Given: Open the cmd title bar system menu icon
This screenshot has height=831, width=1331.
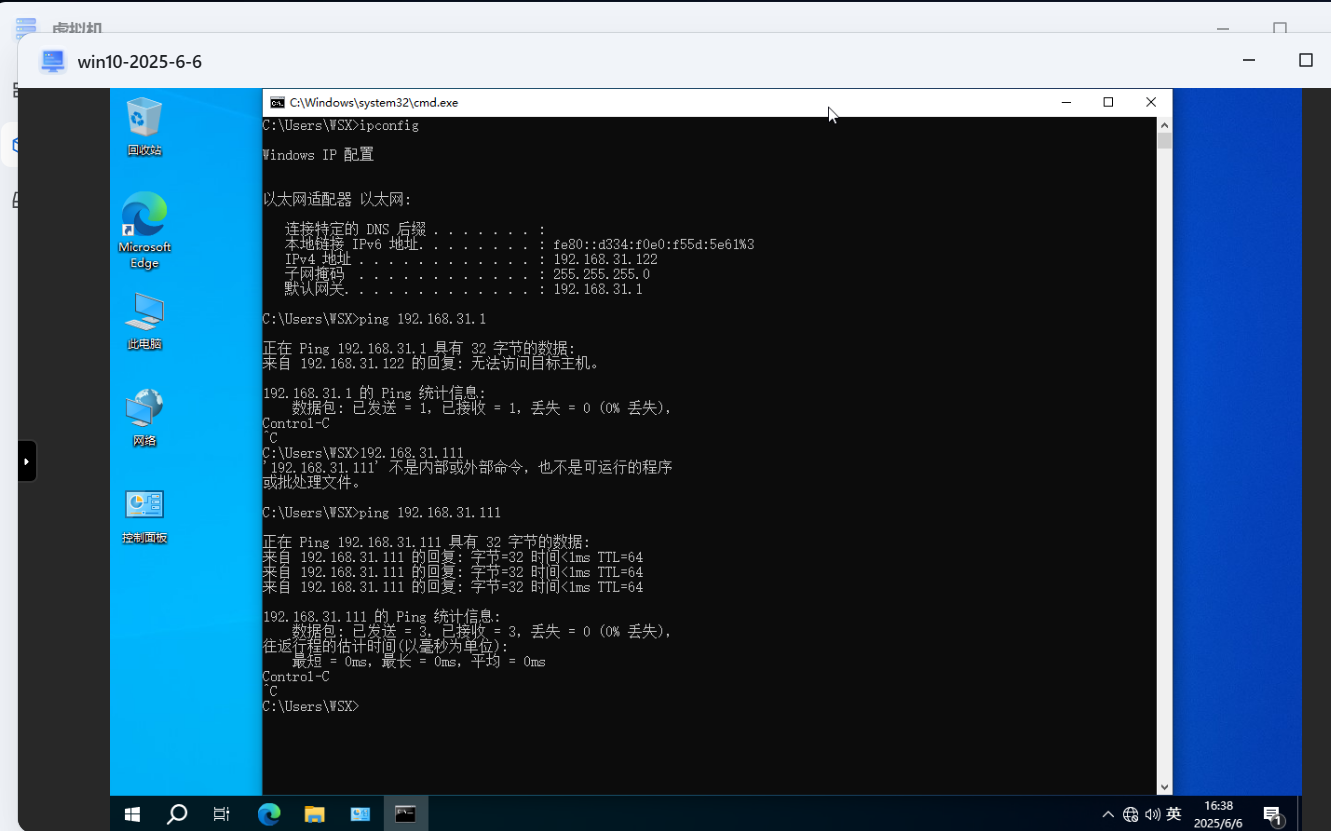Looking at the screenshot, I should pyautogui.click(x=277, y=103).
